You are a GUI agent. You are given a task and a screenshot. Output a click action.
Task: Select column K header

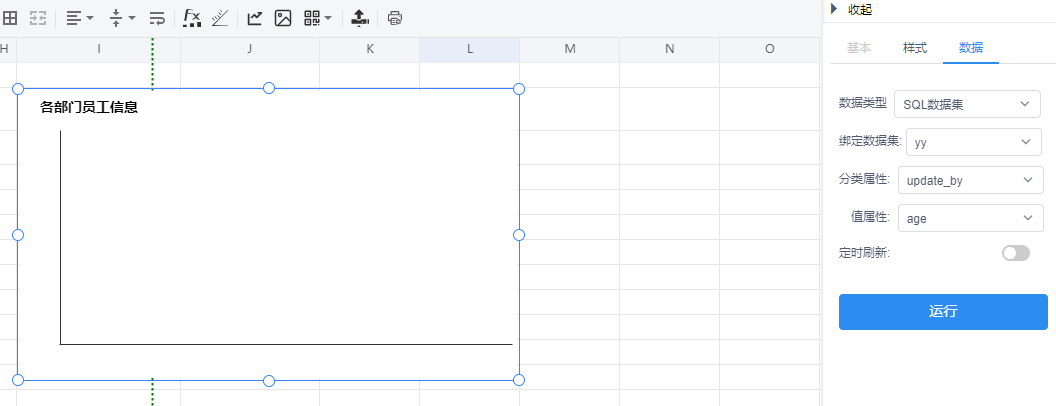(370, 49)
